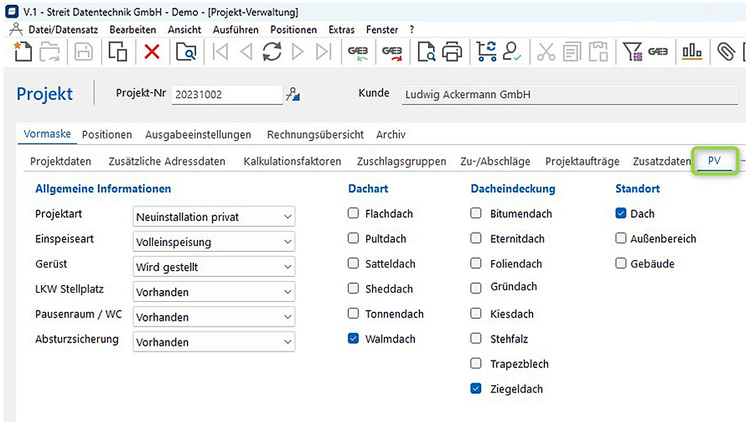Switch to the Kalkulationsfaktoren tab

[x=292, y=161]
